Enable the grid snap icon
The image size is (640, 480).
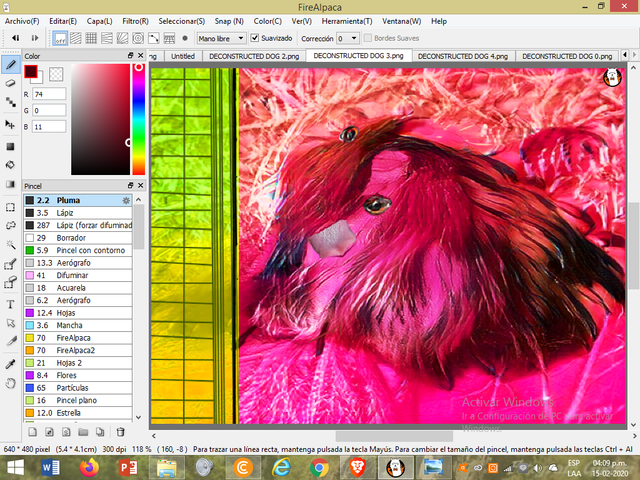[91, 38]
